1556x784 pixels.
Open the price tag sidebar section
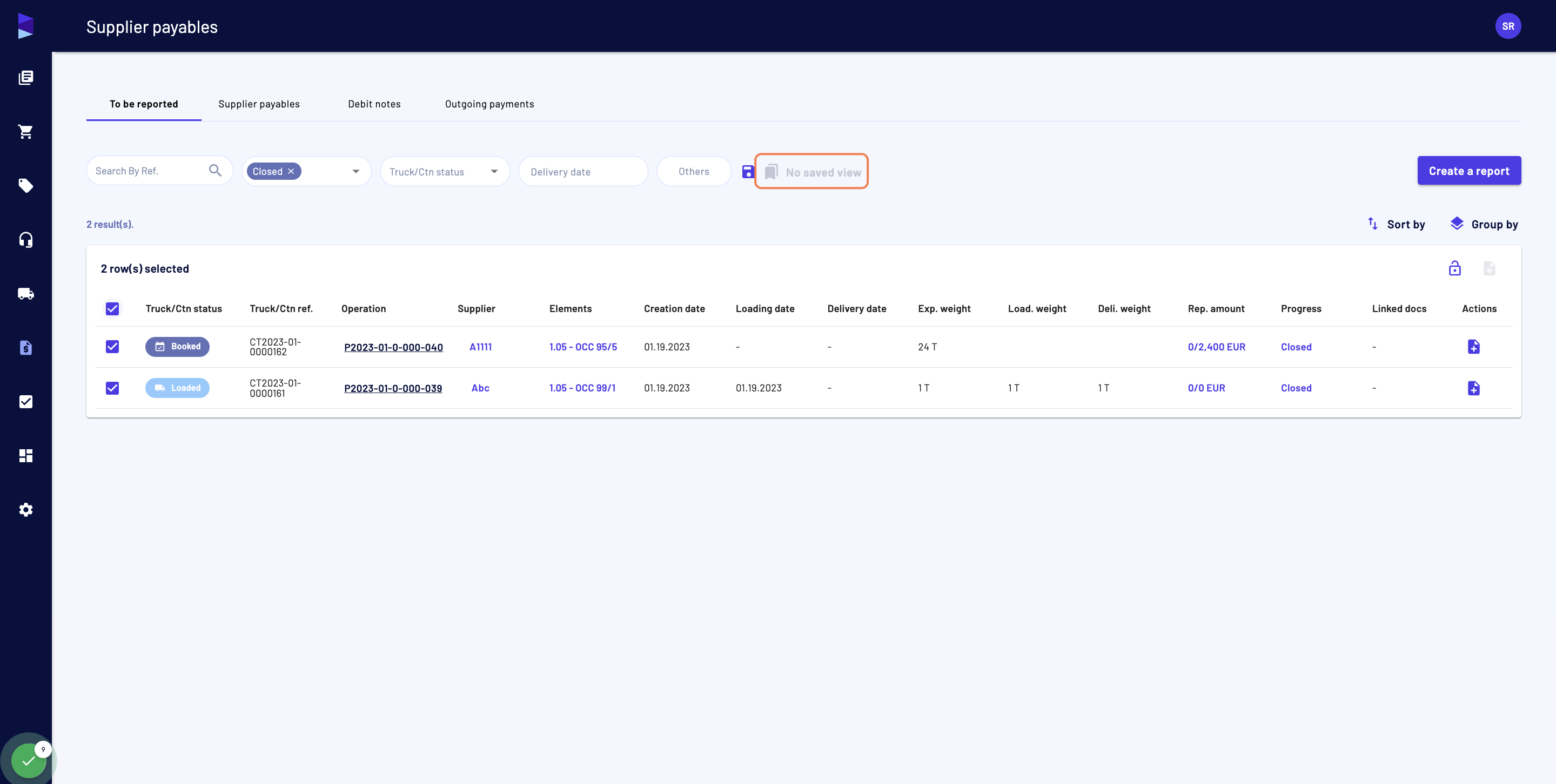click(25, 185)
